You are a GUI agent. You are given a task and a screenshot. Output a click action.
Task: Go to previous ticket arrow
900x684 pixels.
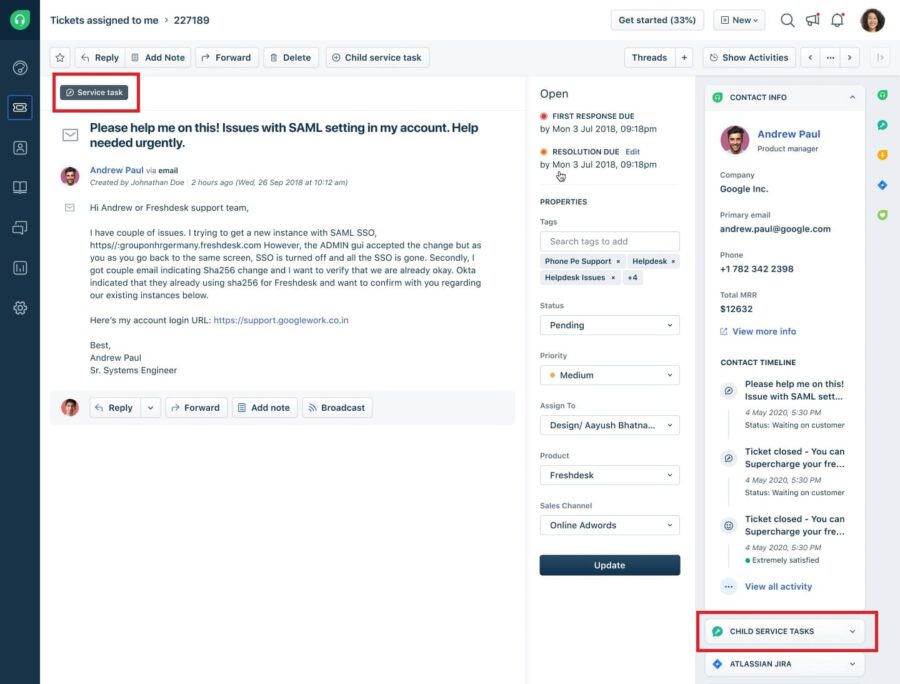[x=810, y=57]
